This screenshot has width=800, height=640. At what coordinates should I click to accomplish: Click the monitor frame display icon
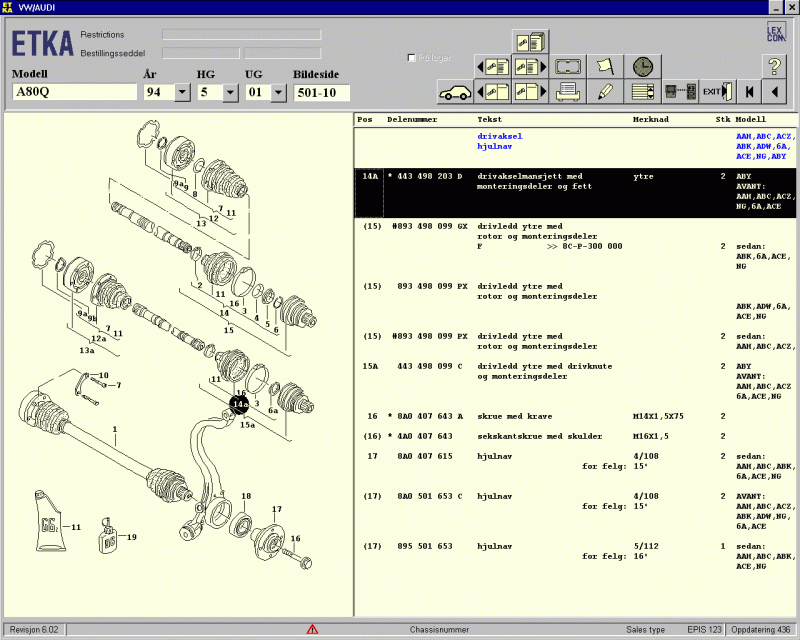point(568,66)
